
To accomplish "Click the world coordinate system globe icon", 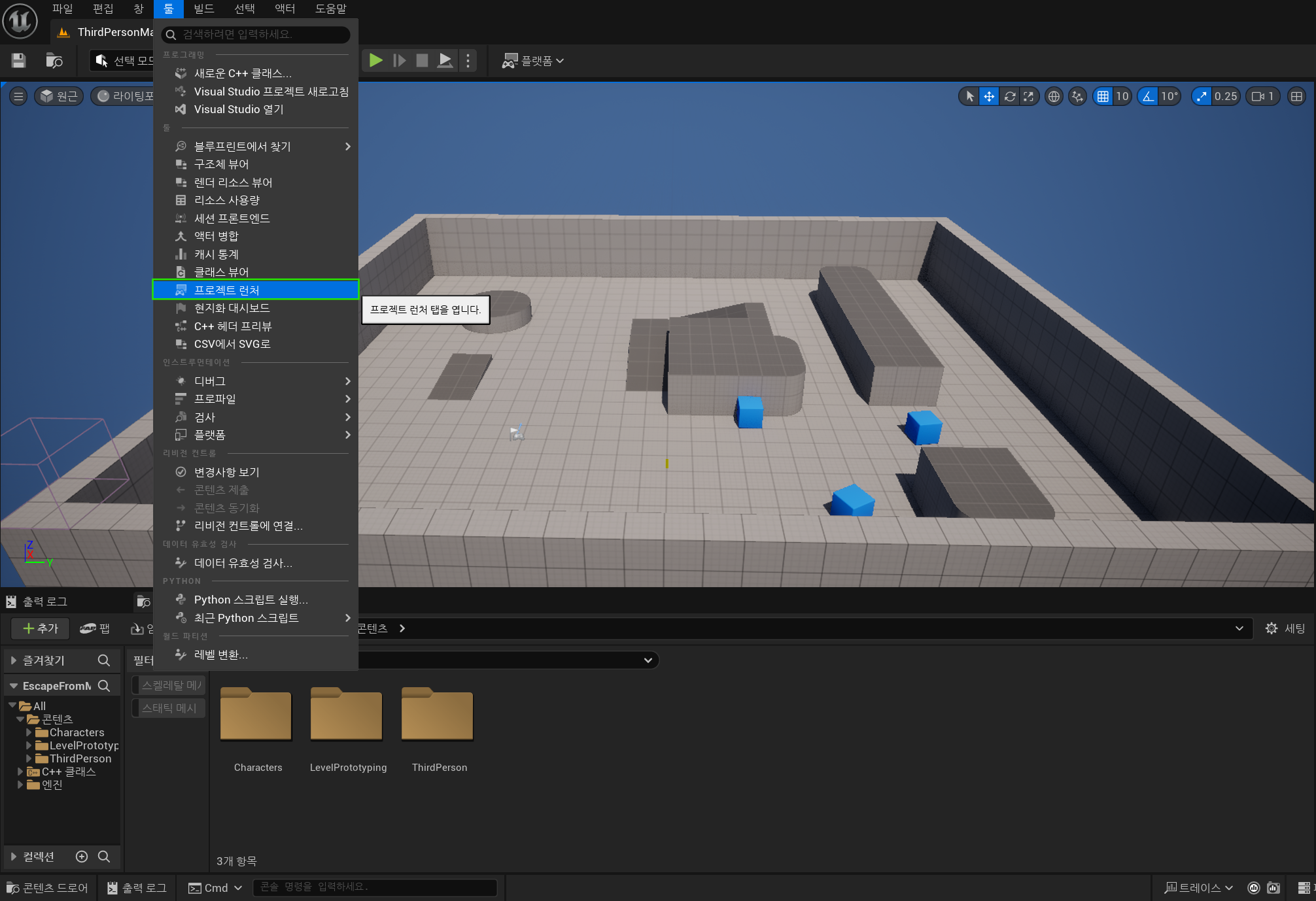I will point(1054,97).
